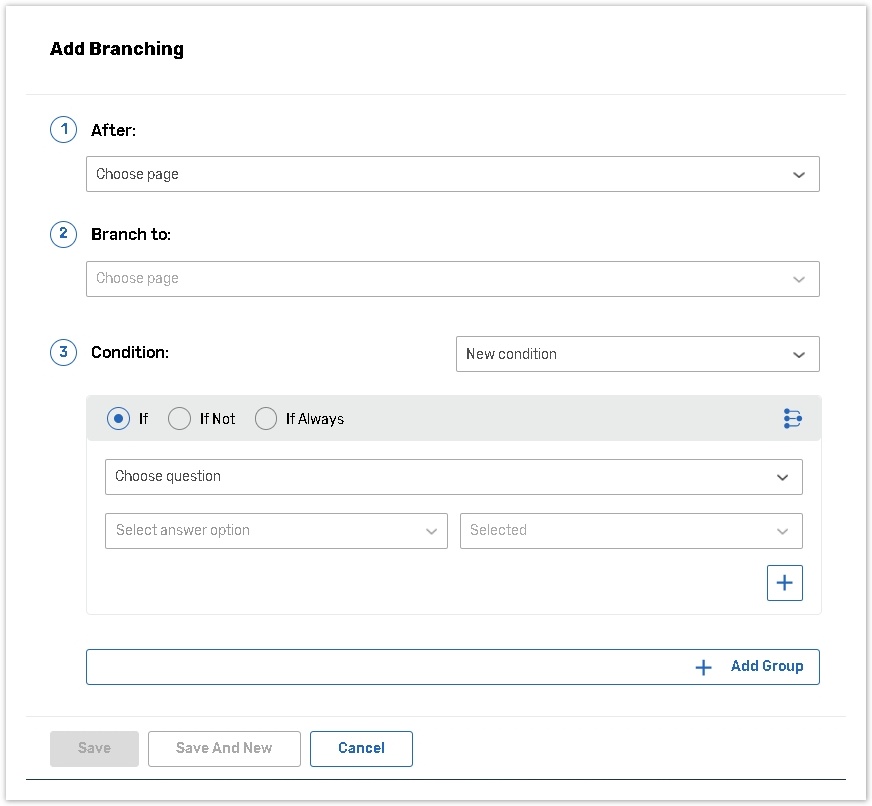The width and height of the screenshot is (872, 806).
Task: Click the plus icon beside Add Group
Action: click(x=704, y=667)
